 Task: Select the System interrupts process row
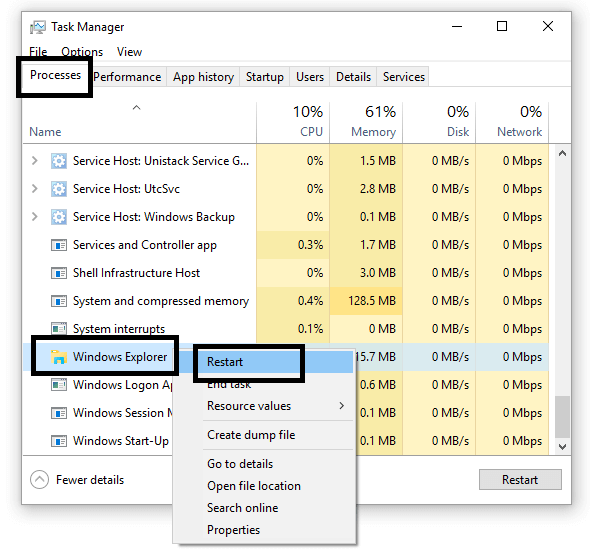(x=286, y=329)
